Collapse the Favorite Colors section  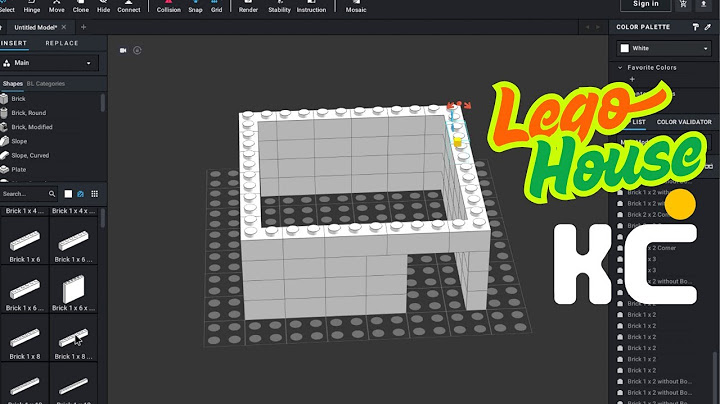pos(620,67)
